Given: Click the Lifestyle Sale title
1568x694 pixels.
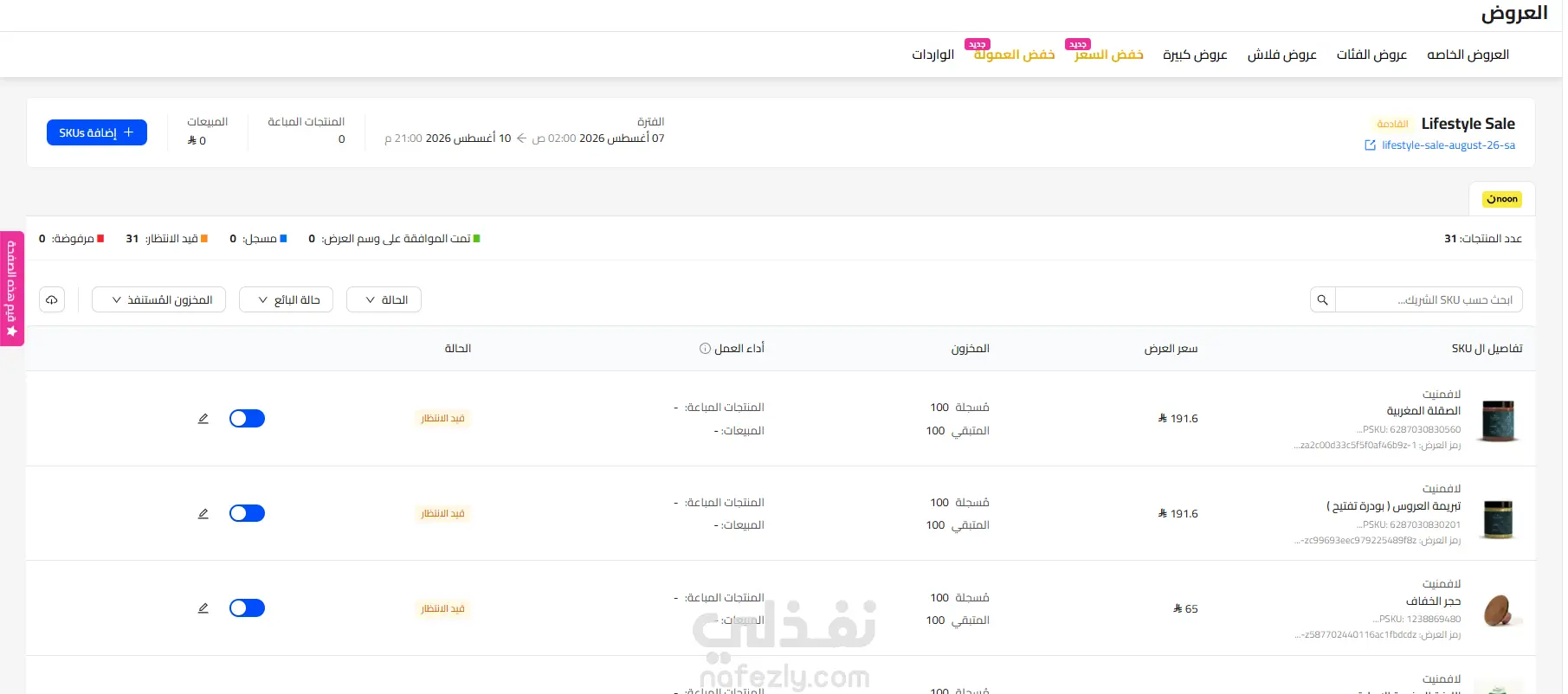Looking at the screenshot, I should point(1468,124).
